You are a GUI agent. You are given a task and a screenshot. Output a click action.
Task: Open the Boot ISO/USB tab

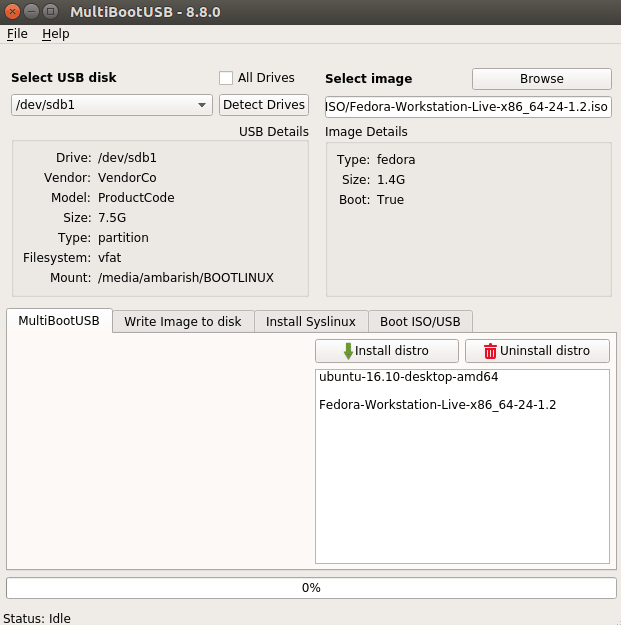(x=420, y=321)
